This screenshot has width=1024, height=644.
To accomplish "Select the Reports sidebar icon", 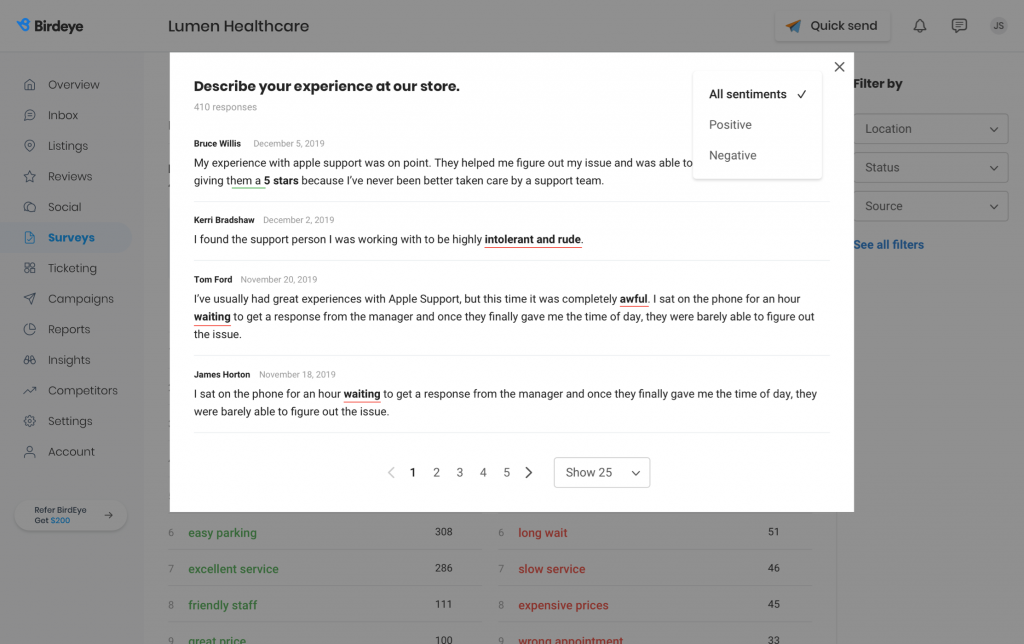I will pos(31,329).
